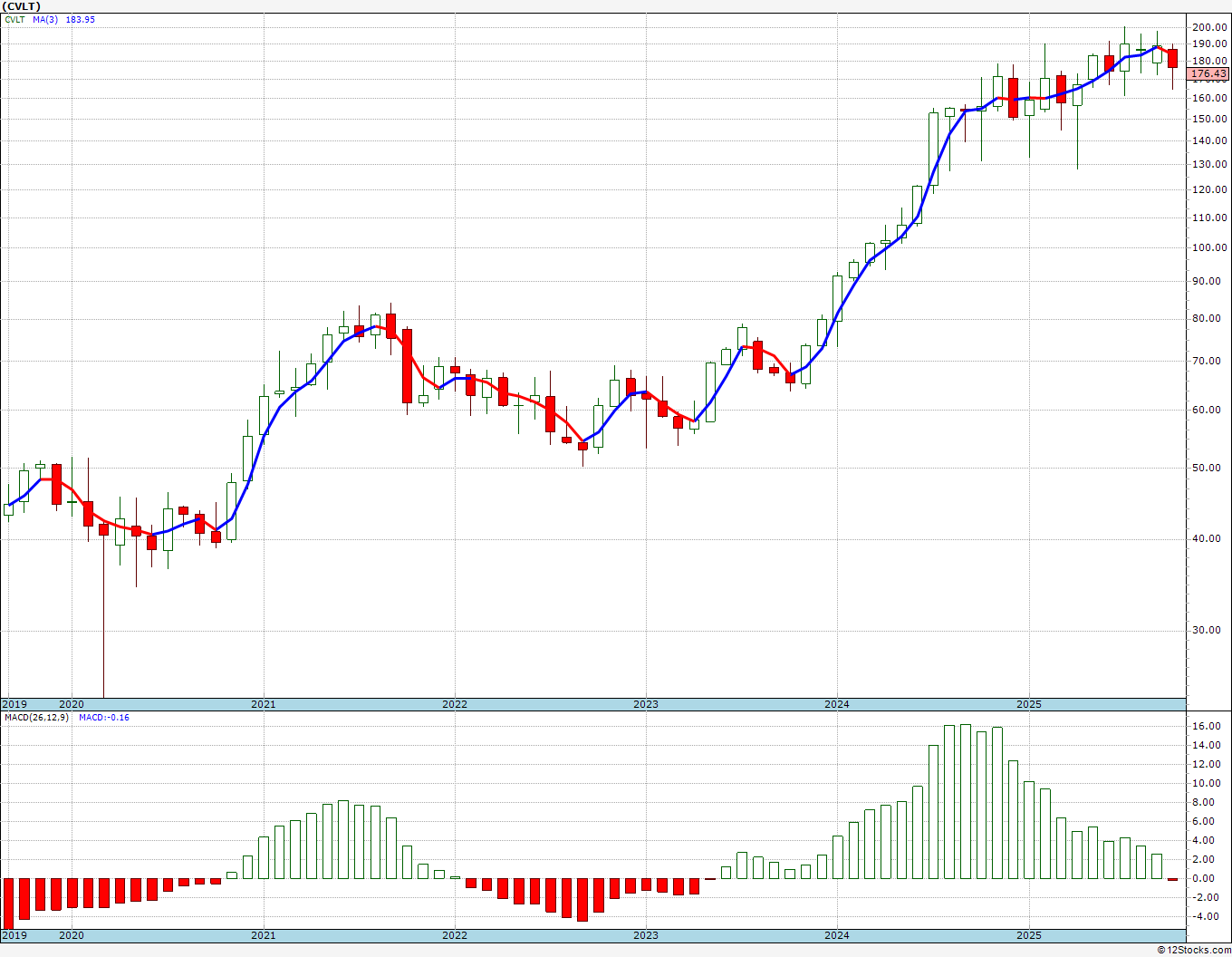
Task: Click 2023 on the price chart time axis
Action: coord(645,704)
